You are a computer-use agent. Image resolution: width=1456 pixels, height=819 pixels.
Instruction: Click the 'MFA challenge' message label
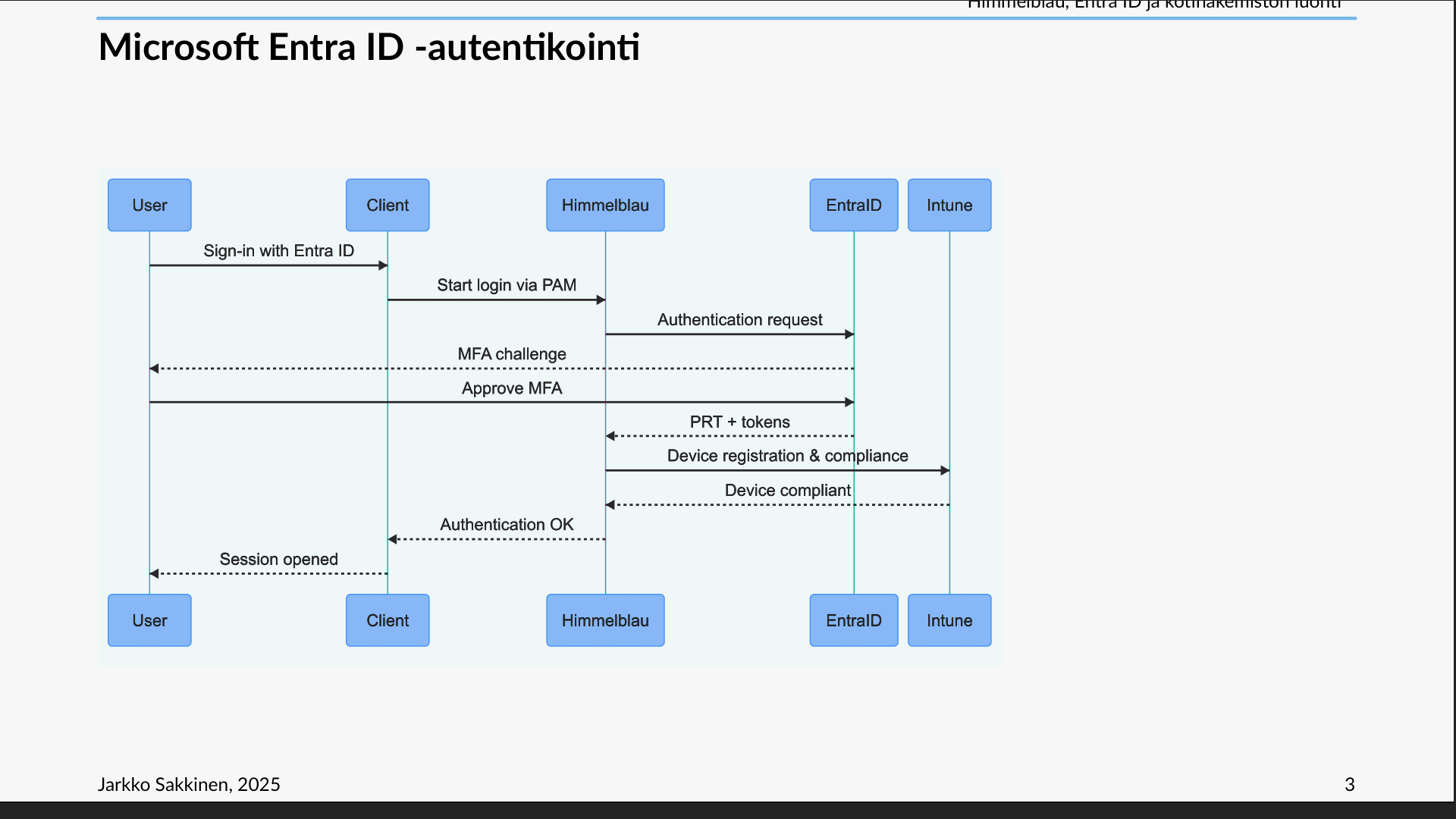click(x=512, y=354)
